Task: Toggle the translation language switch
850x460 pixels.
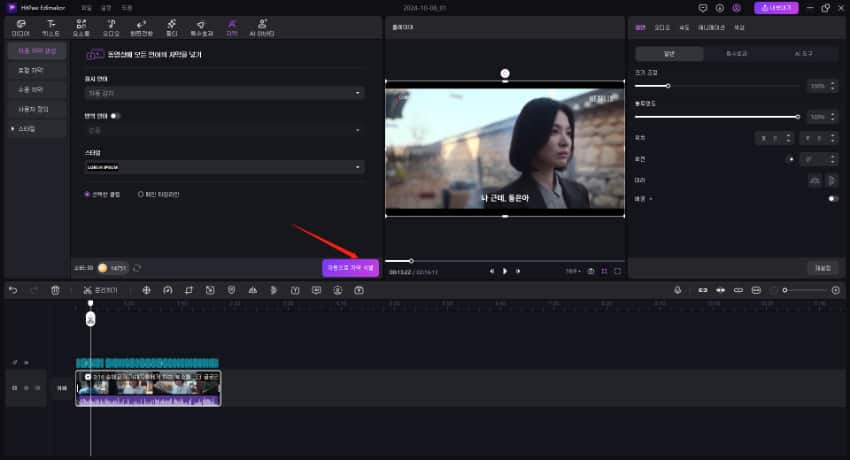Action: [x=116, y=116]
